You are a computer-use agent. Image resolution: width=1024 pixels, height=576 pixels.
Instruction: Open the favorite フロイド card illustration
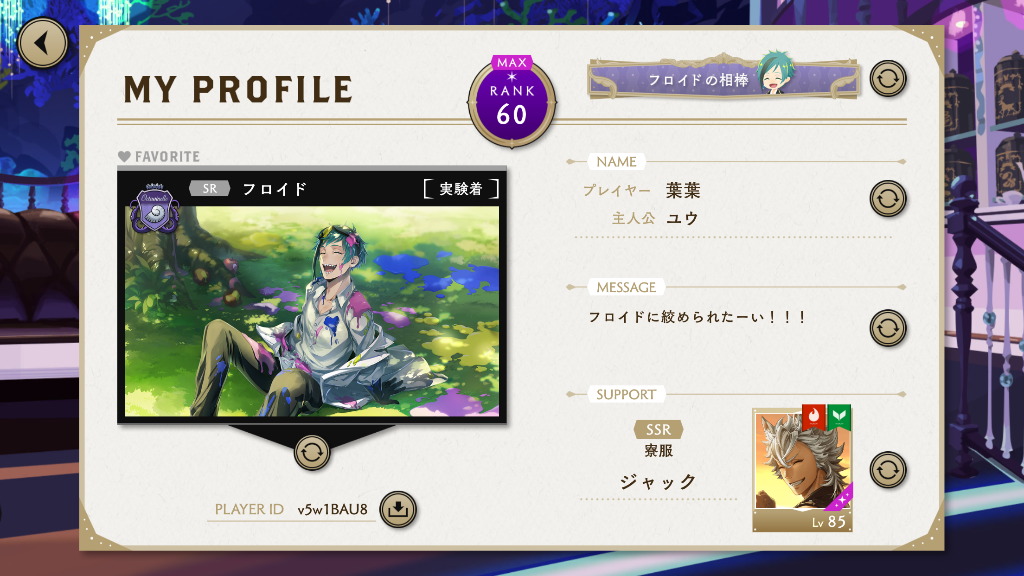[x=312, y=312]
